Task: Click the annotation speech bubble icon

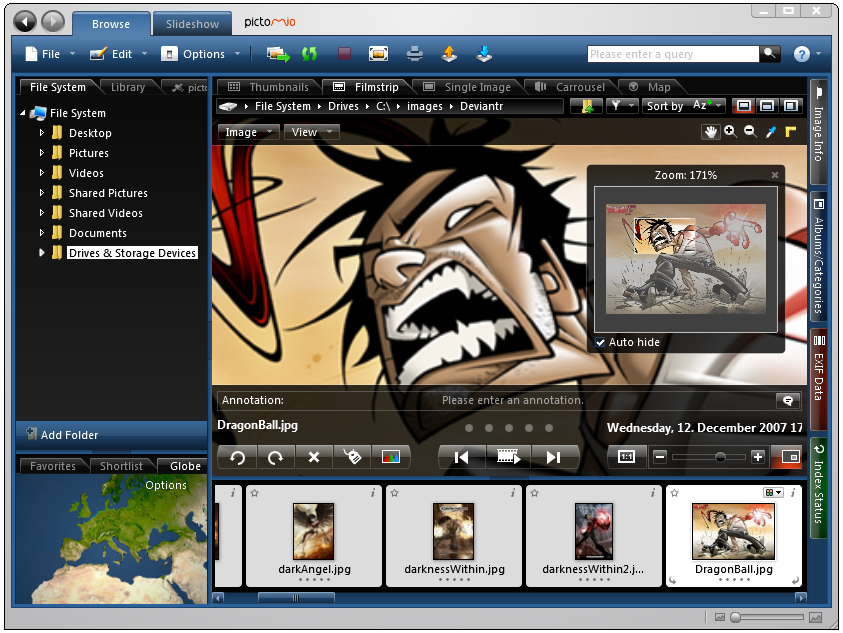Action: pos(788,400)
